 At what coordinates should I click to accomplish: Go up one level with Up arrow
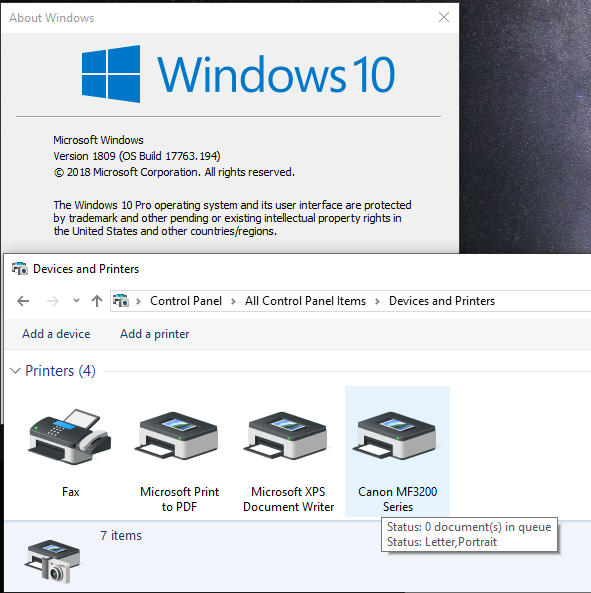click(x=97, y=301)
